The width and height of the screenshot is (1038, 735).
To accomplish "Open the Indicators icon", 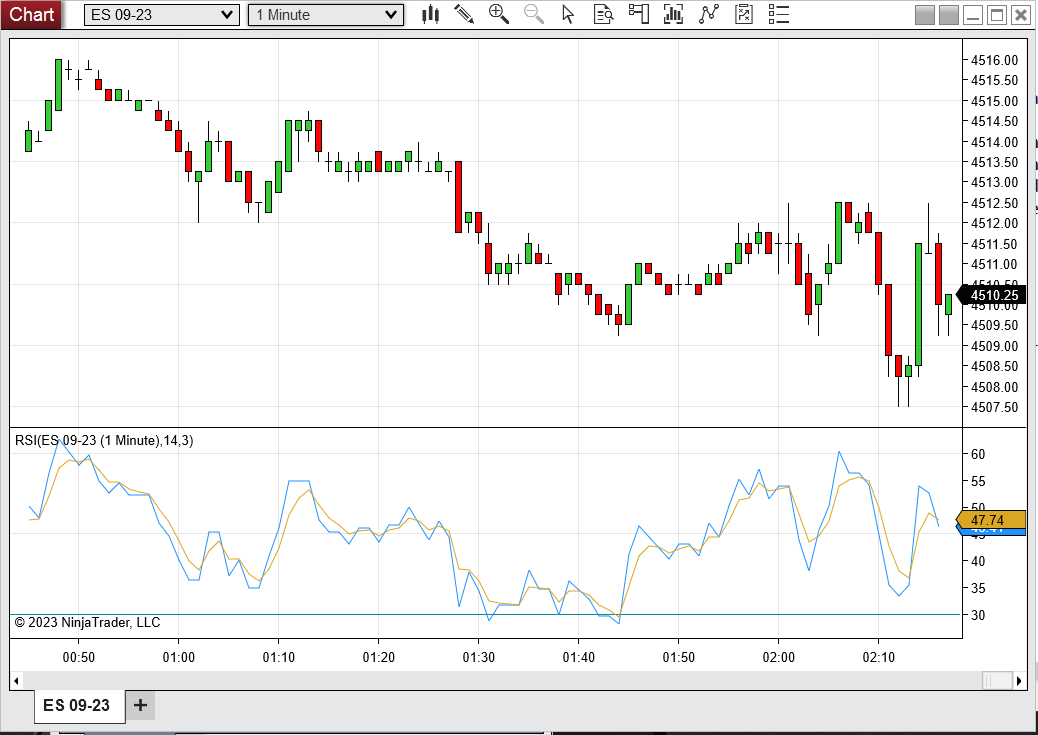I will pyautogui.click(x=673, y=14).
